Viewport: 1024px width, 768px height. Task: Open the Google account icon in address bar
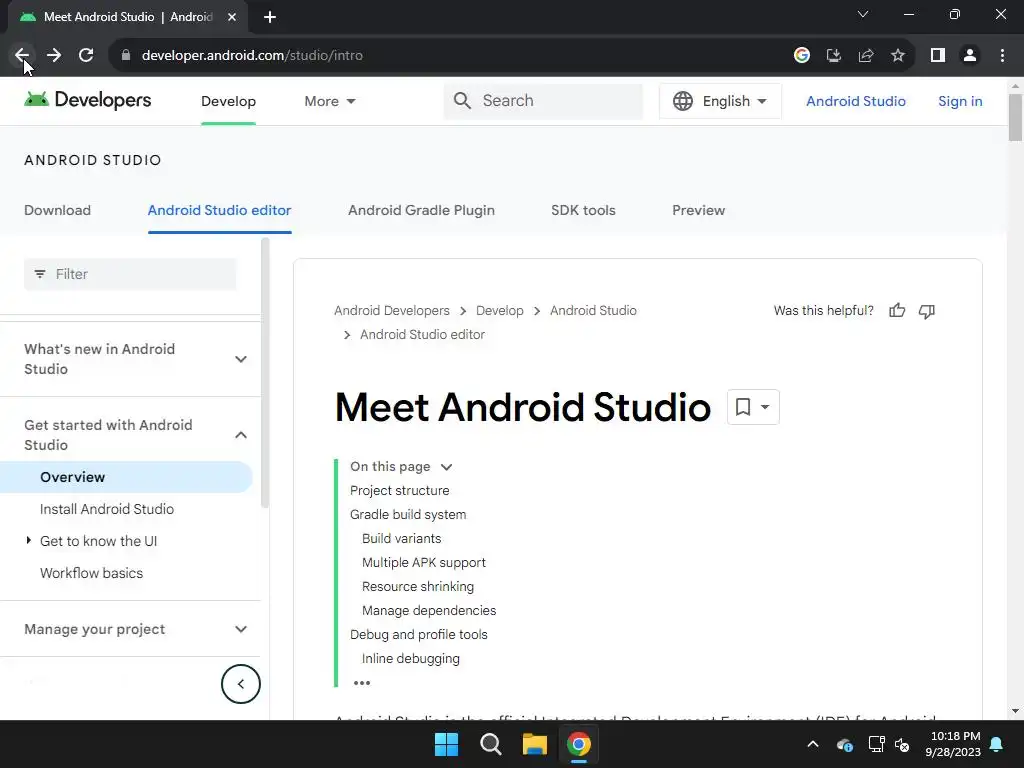point(802,56)
